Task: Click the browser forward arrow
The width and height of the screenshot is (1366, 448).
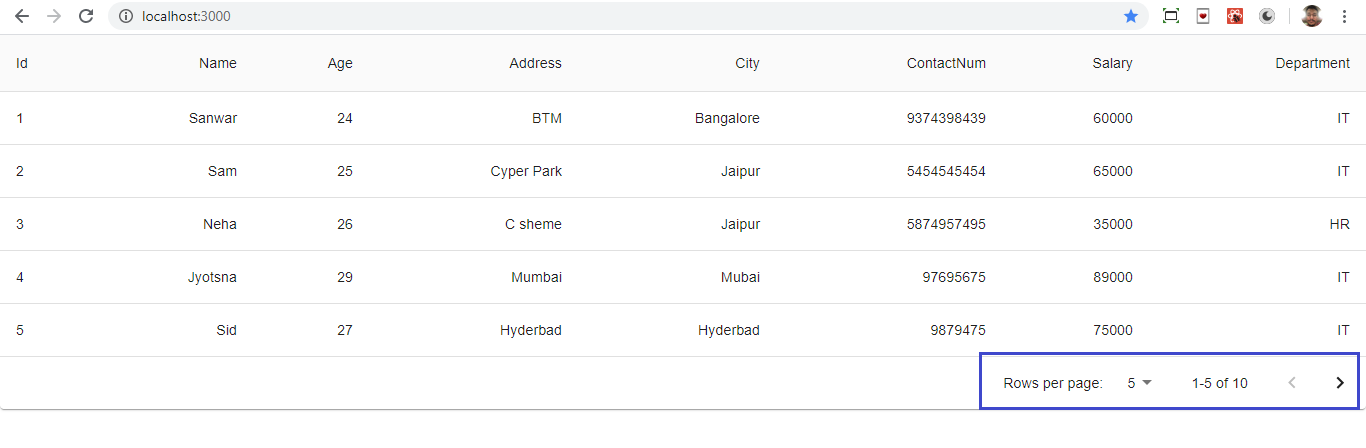Action: coord(54,16)
